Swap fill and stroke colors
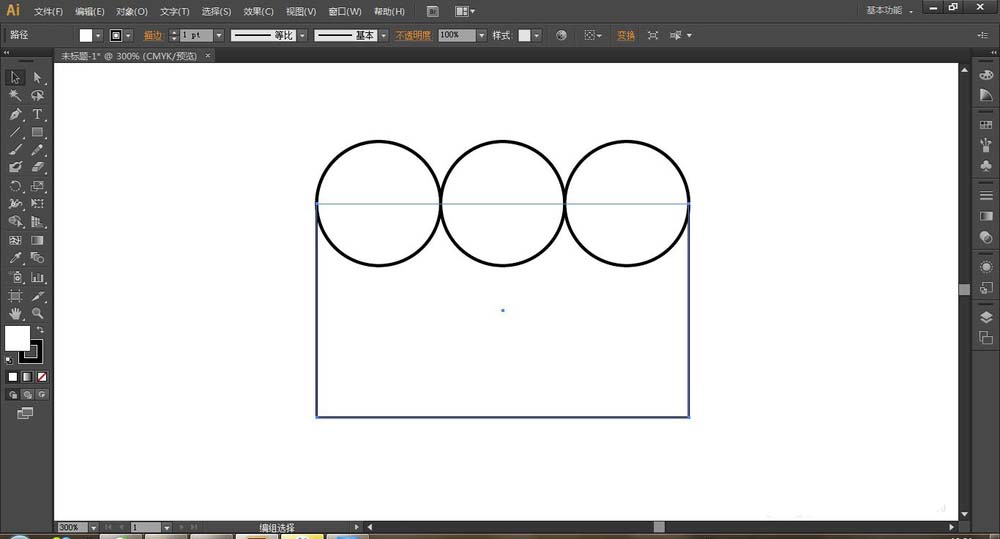1000x539 pixels. (x=41, y=329)
